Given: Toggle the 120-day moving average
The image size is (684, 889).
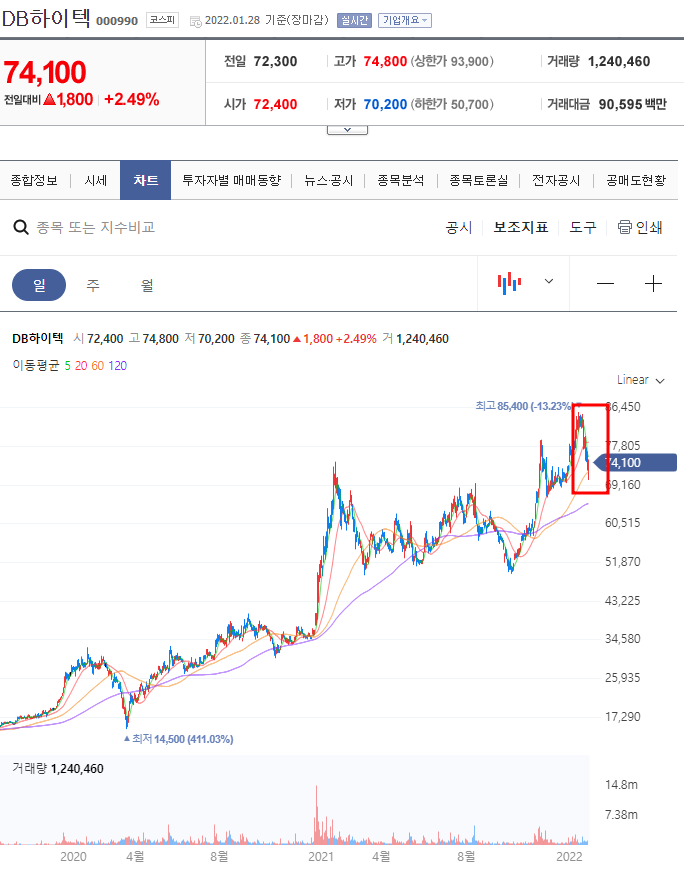Looking at the screenshot, I should click(x=117, y=366).
